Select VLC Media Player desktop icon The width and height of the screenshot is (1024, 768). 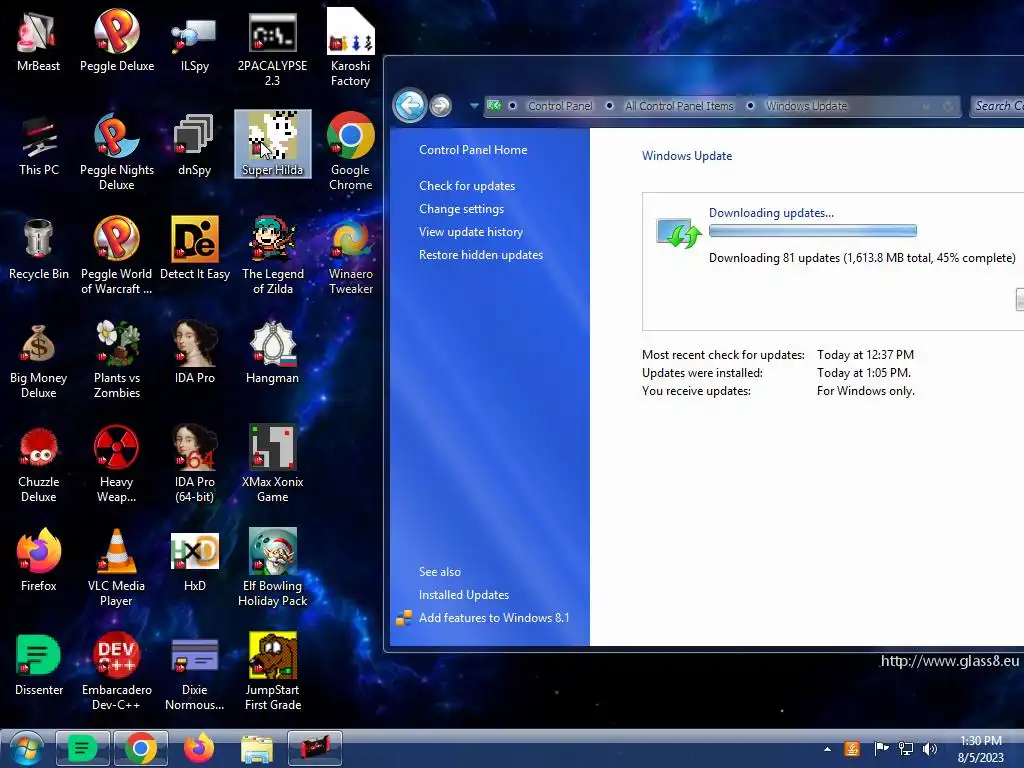tap(117, 568)
